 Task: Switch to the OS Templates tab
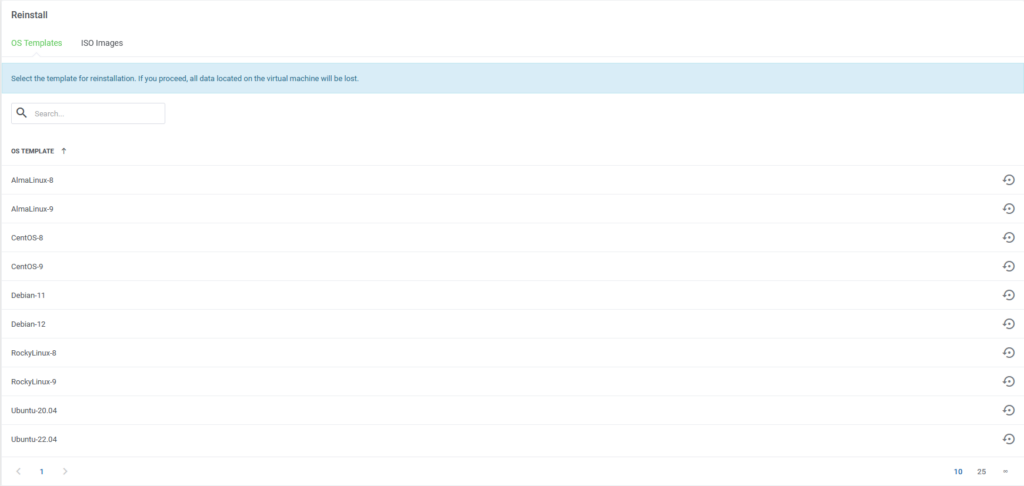[37, 43]
